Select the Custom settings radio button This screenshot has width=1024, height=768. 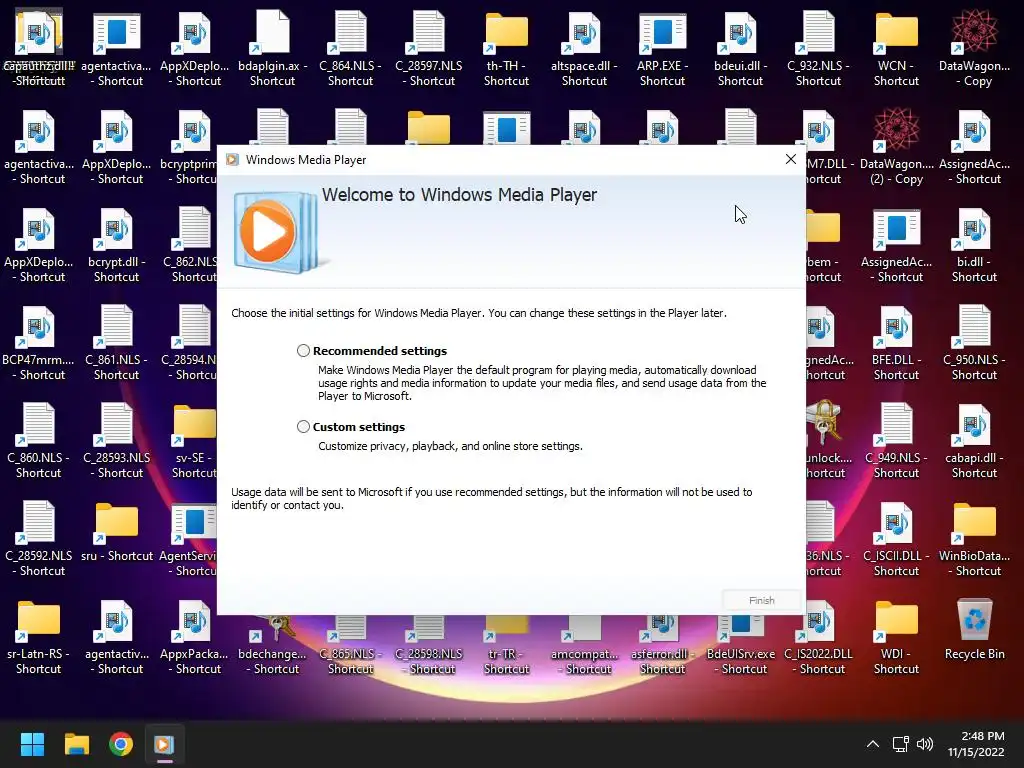[303, 426]
